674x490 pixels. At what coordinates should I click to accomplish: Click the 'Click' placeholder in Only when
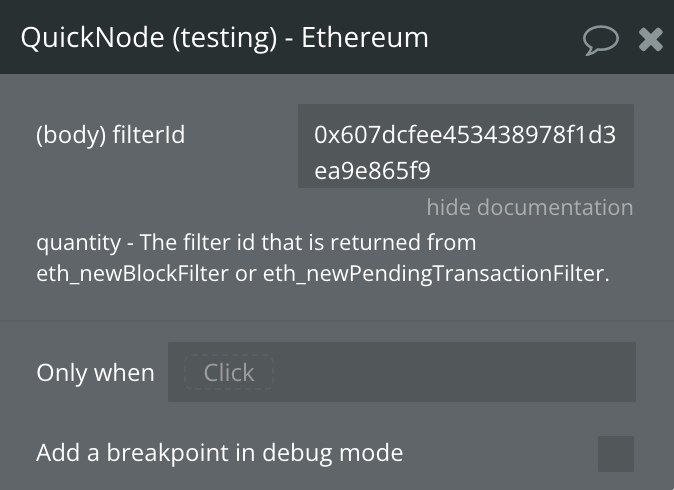229,373
